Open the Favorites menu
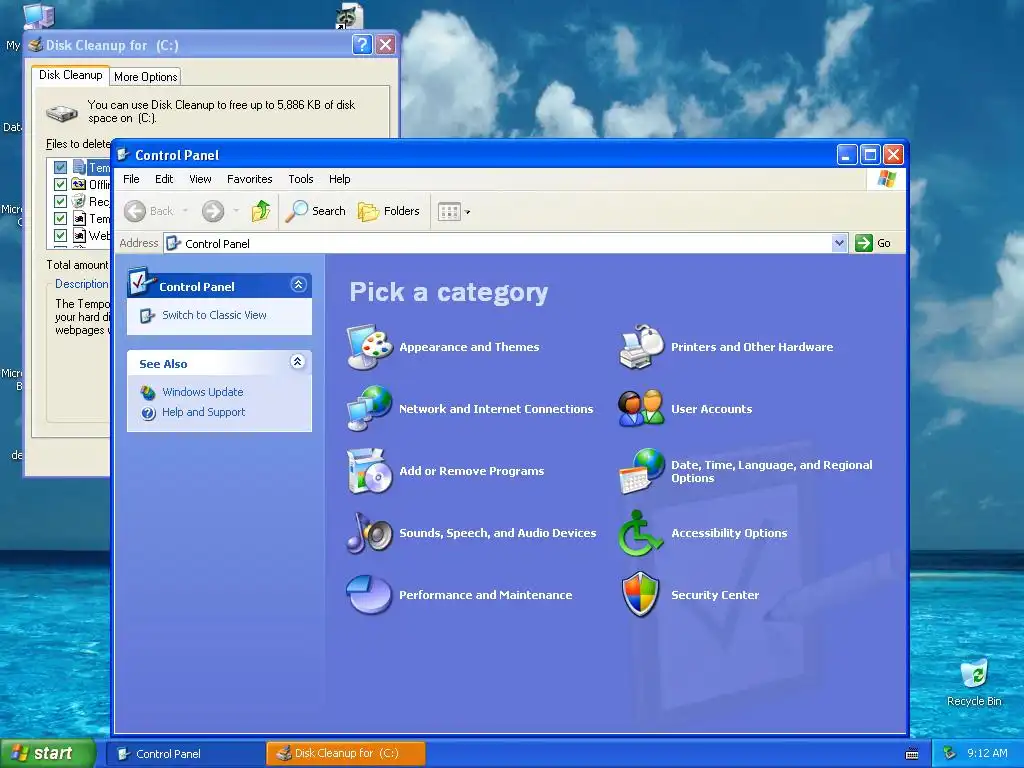The image size is (1024, 768). (x=249, y=179)
